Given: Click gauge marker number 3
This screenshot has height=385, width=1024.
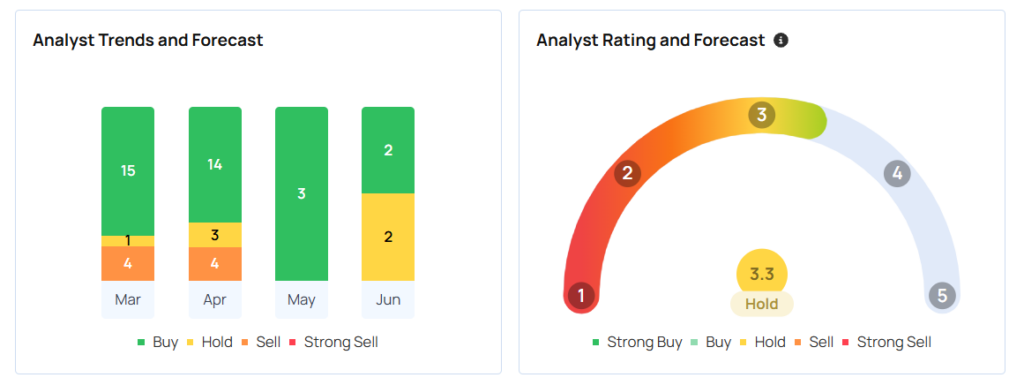Looking at the screenshot, I should tap(761, 116).
